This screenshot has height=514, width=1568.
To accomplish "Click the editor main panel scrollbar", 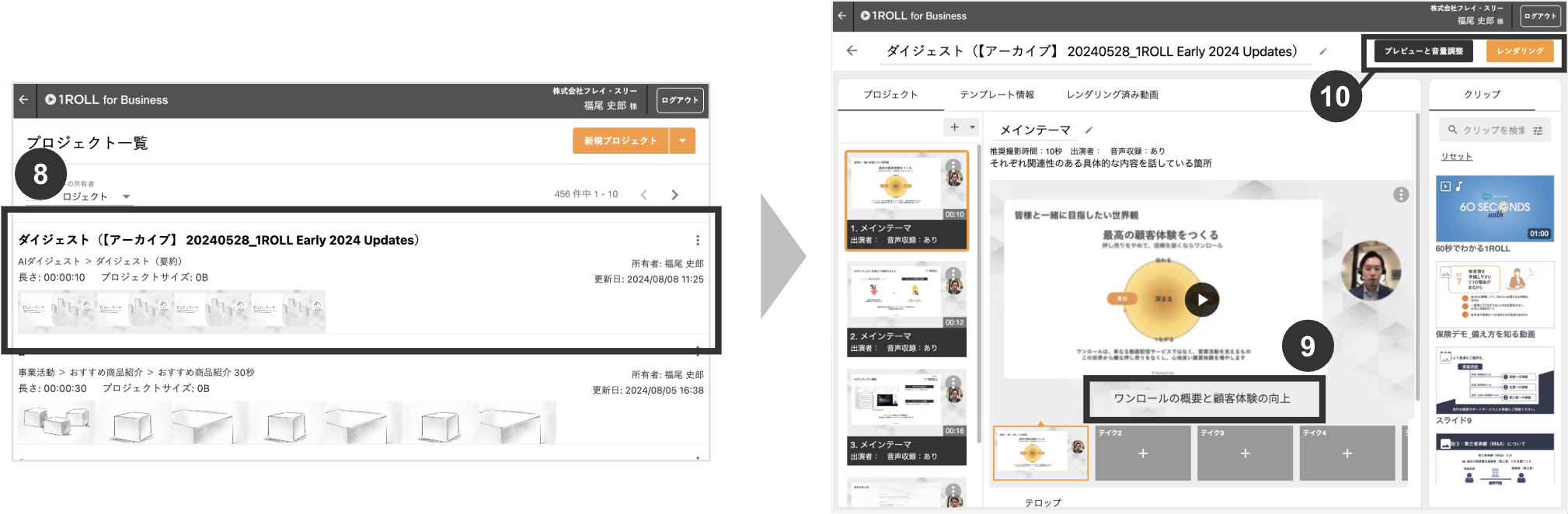I will click(x=1418, y=256).
